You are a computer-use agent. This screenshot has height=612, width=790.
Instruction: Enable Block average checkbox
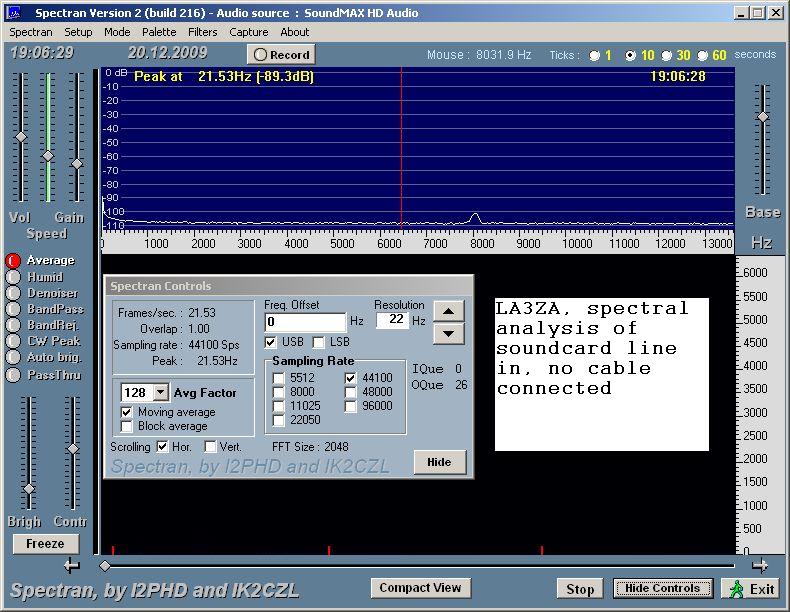click(x=127, y=426)
